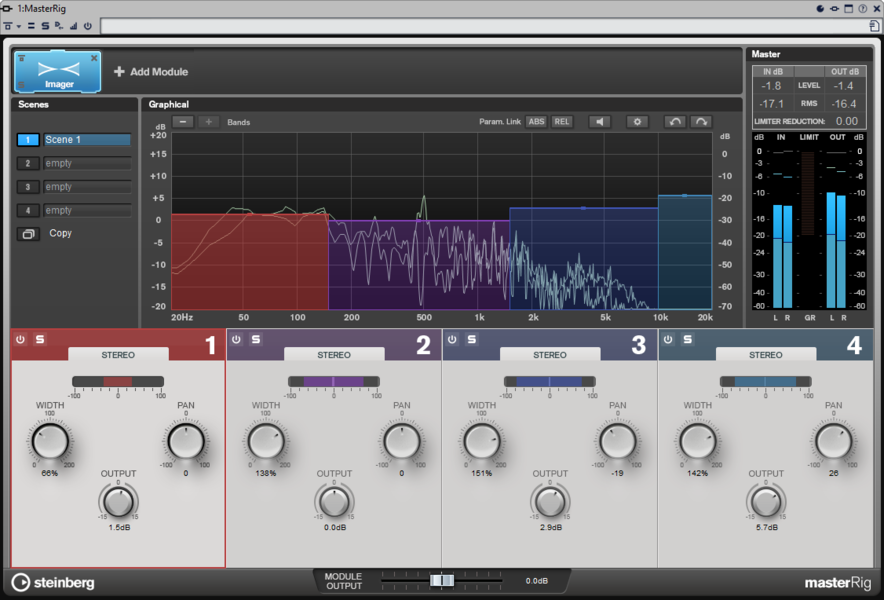
Task: Click the empty preset name field
Action: click(484, 26)
